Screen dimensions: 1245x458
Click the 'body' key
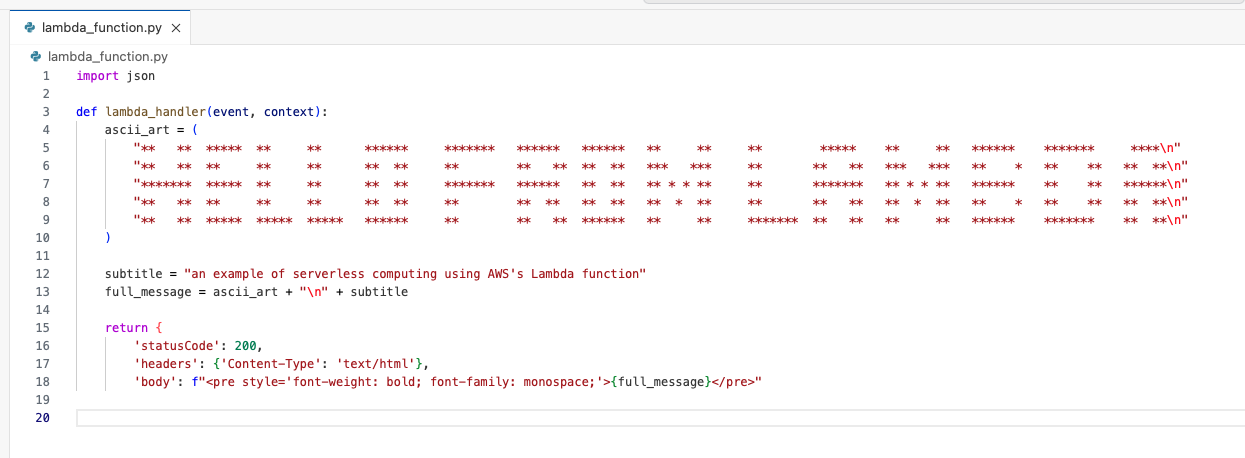point(155,382)
